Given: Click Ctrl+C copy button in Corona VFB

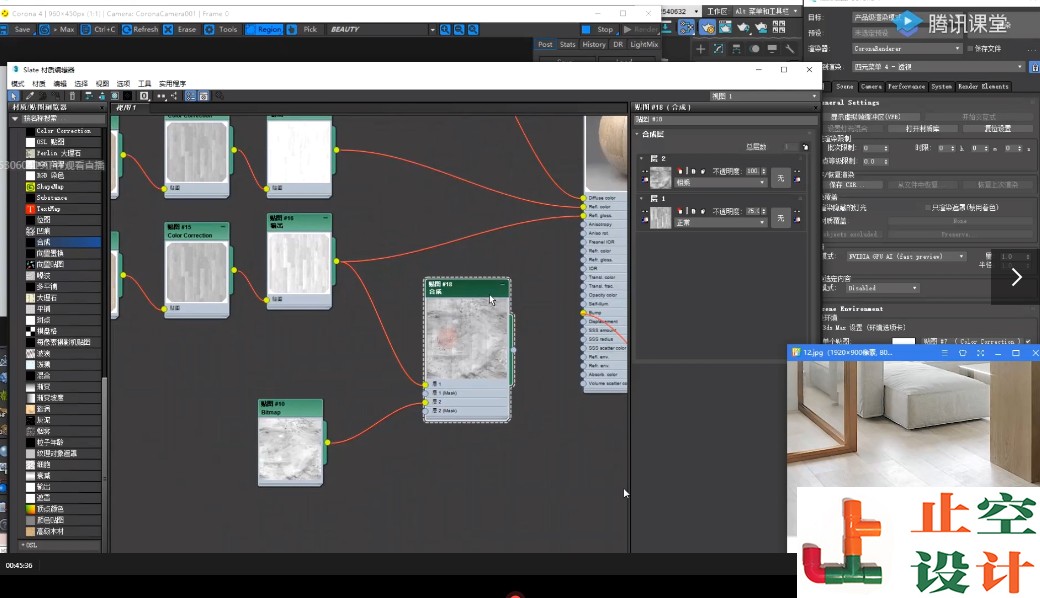Looking at the screenshot, I should tap(98, 29).
